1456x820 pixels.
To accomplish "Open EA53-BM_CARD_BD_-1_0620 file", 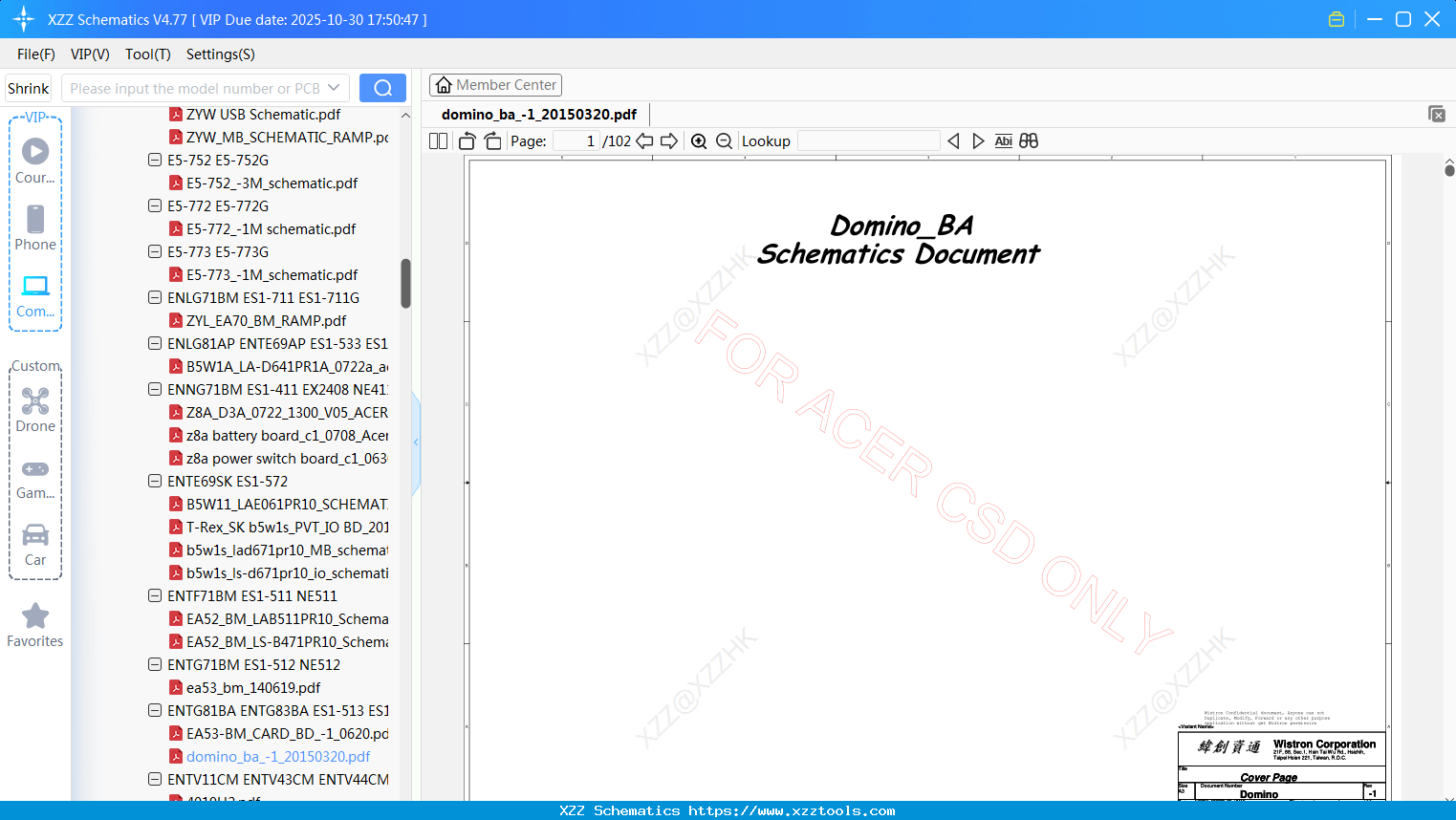I will [x=287, y=733].
